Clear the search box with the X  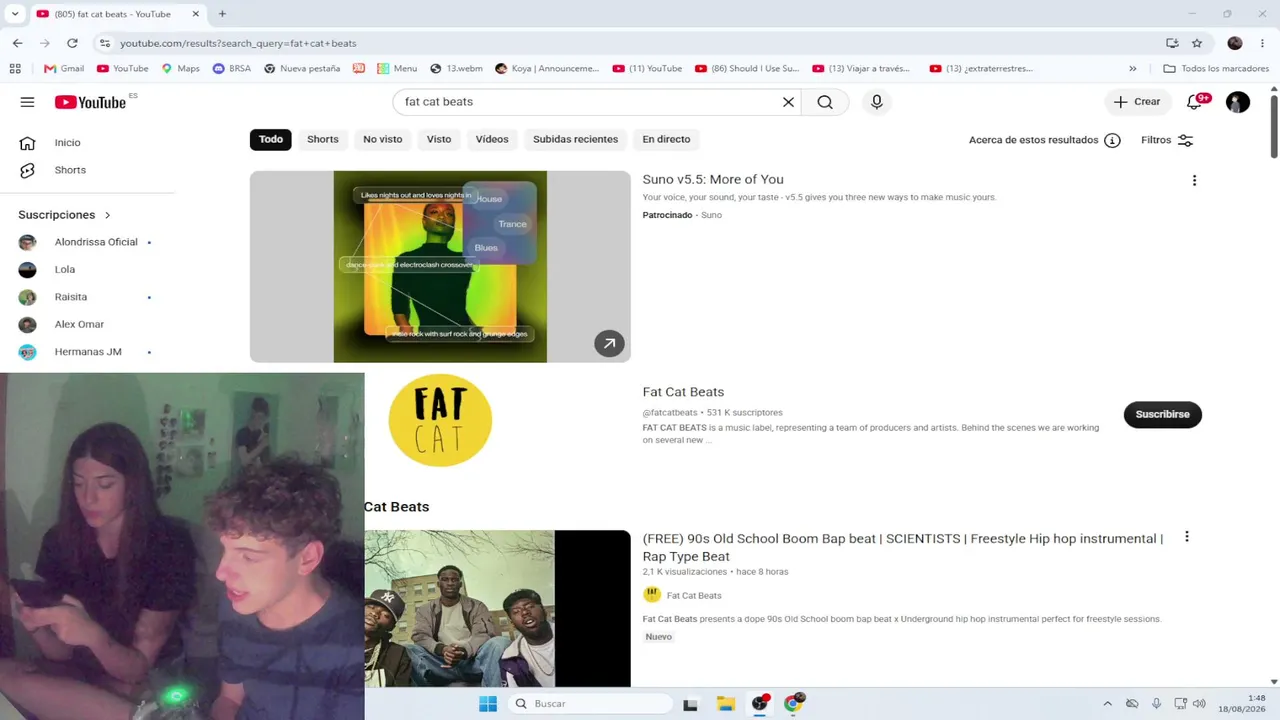(x=788, y=102)
